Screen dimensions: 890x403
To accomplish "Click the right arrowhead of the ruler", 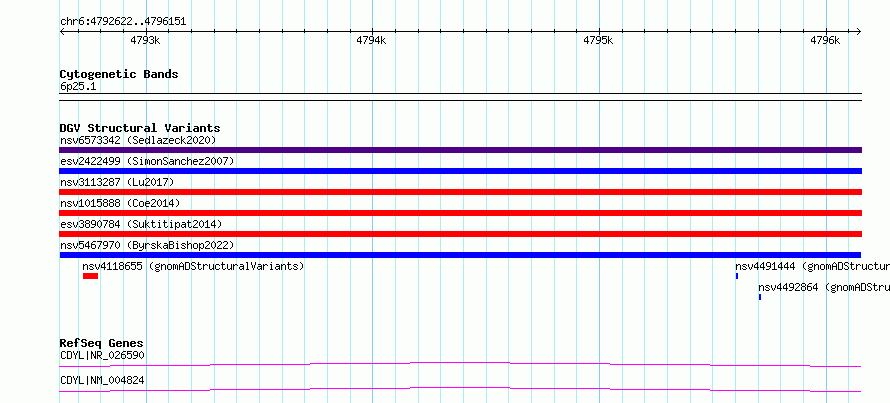I will 859,32.
